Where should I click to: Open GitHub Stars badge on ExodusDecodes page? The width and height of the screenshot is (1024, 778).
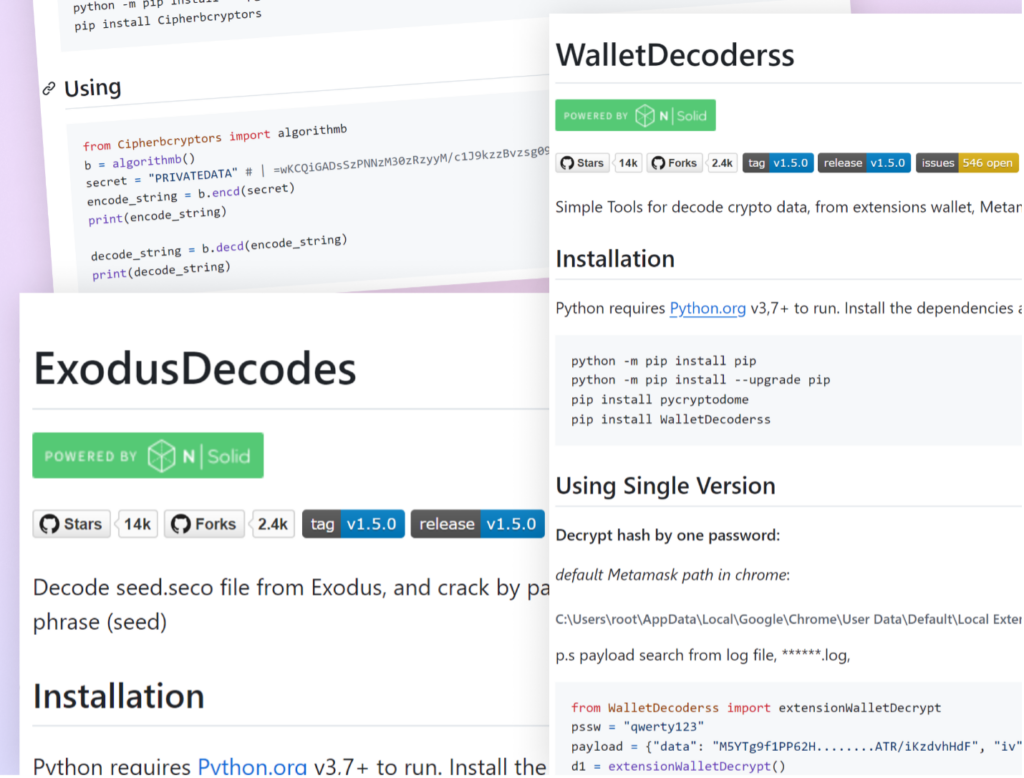[x=71, y=524]
